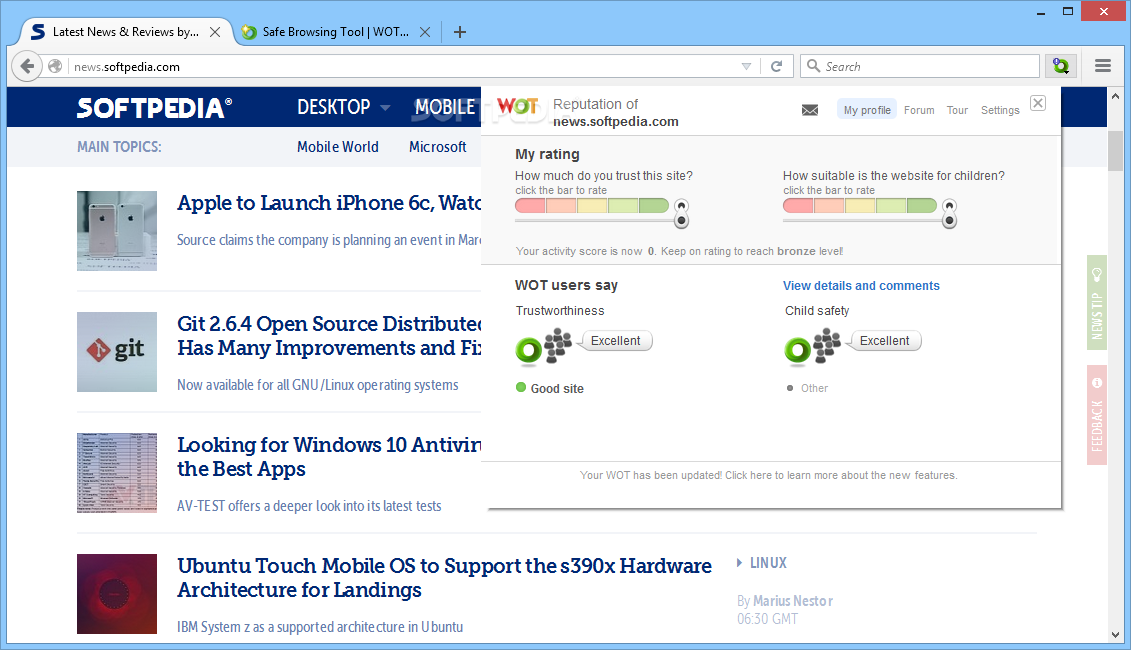
Task: Rate trust red (very poor) segment
Action: pyautogui.click(x=530, y=206)
